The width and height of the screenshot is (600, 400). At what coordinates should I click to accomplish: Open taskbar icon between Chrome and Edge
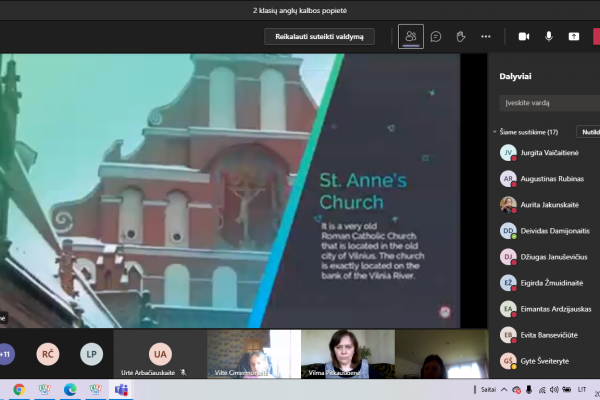pyautogui.click(x=44, y=390)
